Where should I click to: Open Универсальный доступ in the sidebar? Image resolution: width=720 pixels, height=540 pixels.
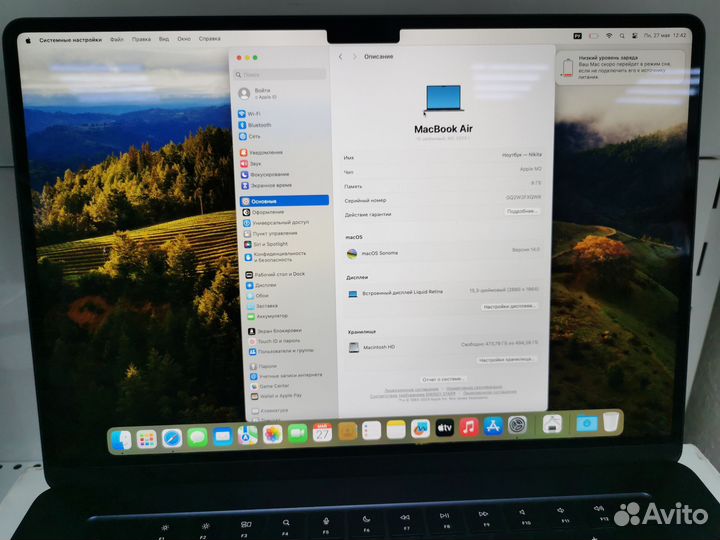[276, 223]
